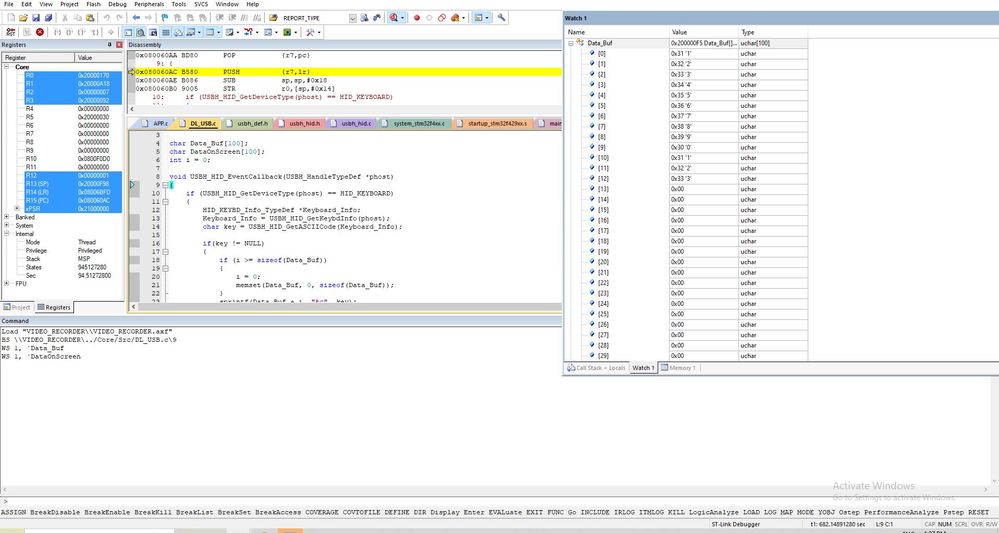
Task: Open the Memory 1 tab
Action: [679, 368]
